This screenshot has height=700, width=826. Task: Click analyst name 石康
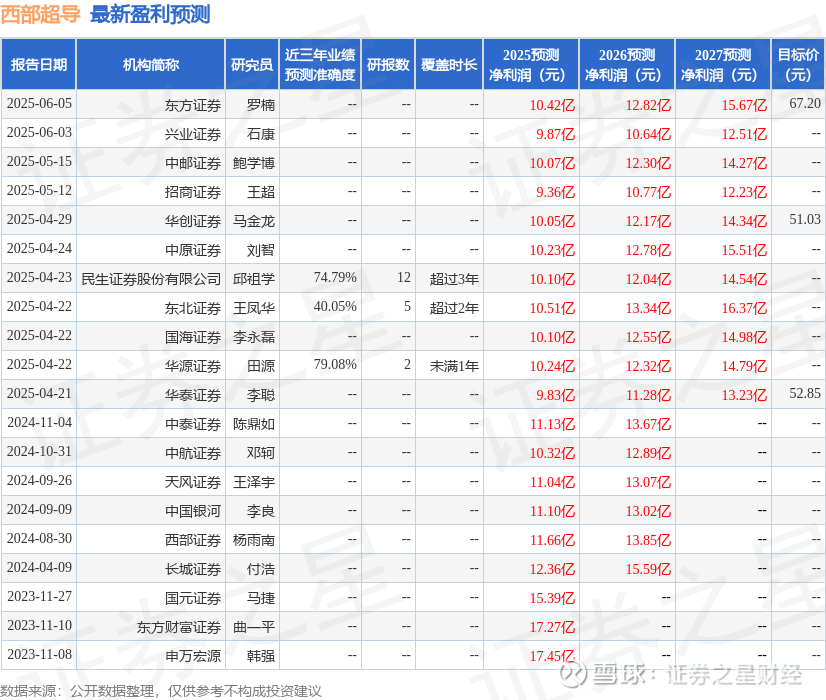pos(261,134)
